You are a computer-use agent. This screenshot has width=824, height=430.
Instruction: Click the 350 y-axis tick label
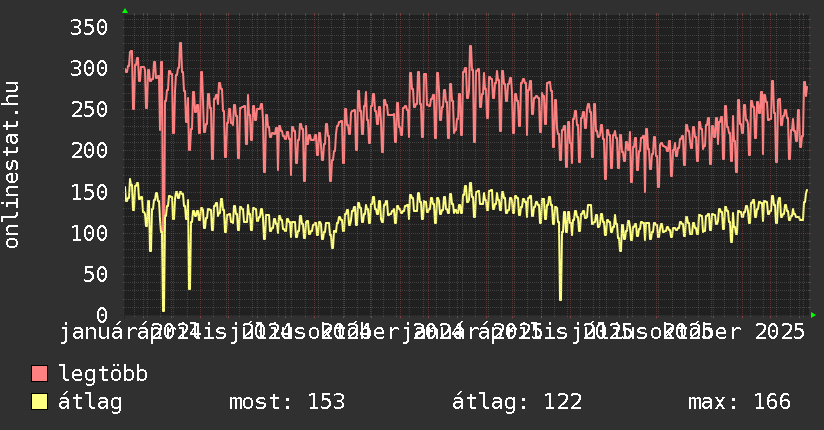tap(88, 27)
